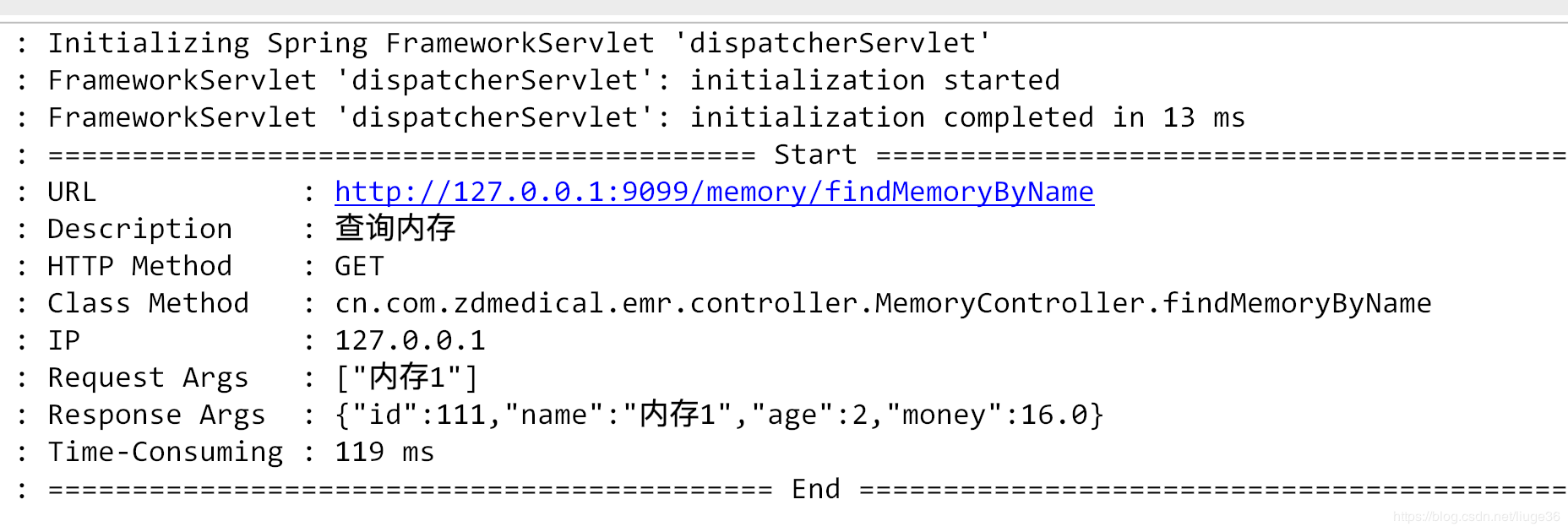1568x532 pixels.
Task: Click the description value 查询内存
Action: (x=395, y=228)
